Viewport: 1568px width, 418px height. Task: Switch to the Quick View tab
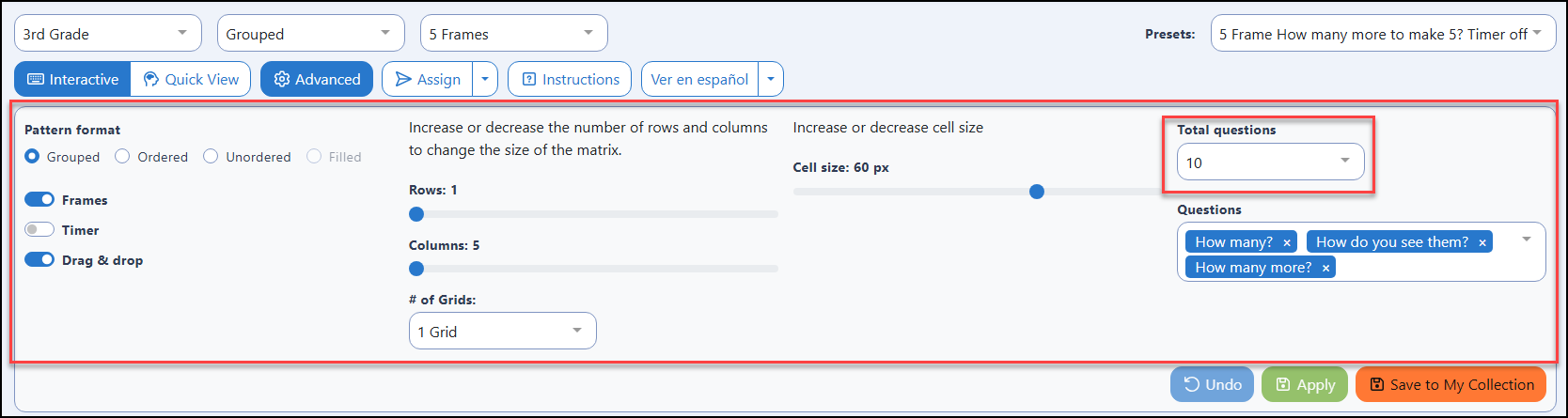tap(191, 79)
